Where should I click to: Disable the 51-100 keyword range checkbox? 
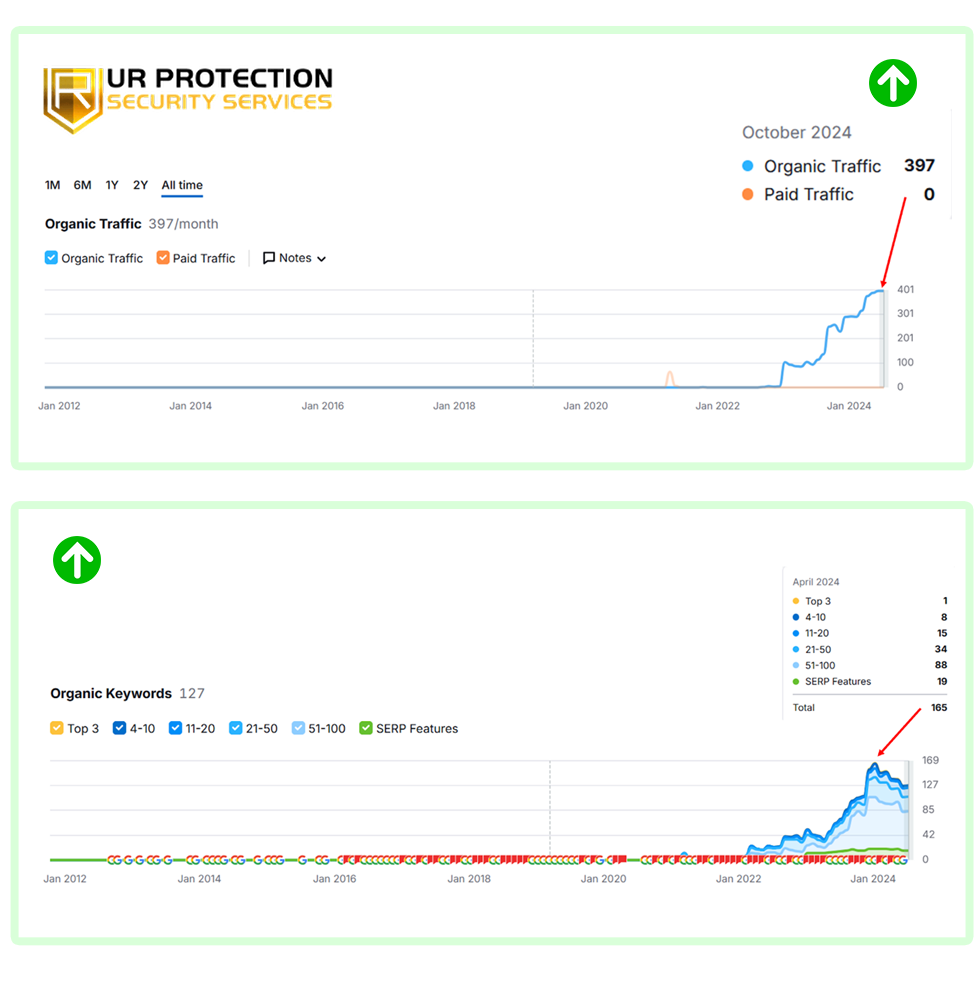tap(298, 728)
